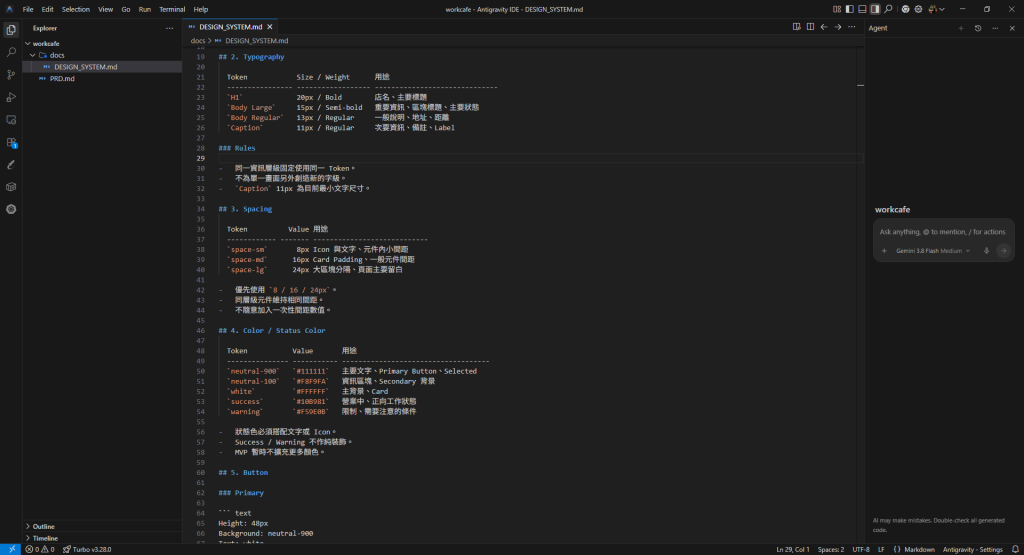Open Explorer views and more actions menu
1024x555 pixels.
[x=170, y=28]
